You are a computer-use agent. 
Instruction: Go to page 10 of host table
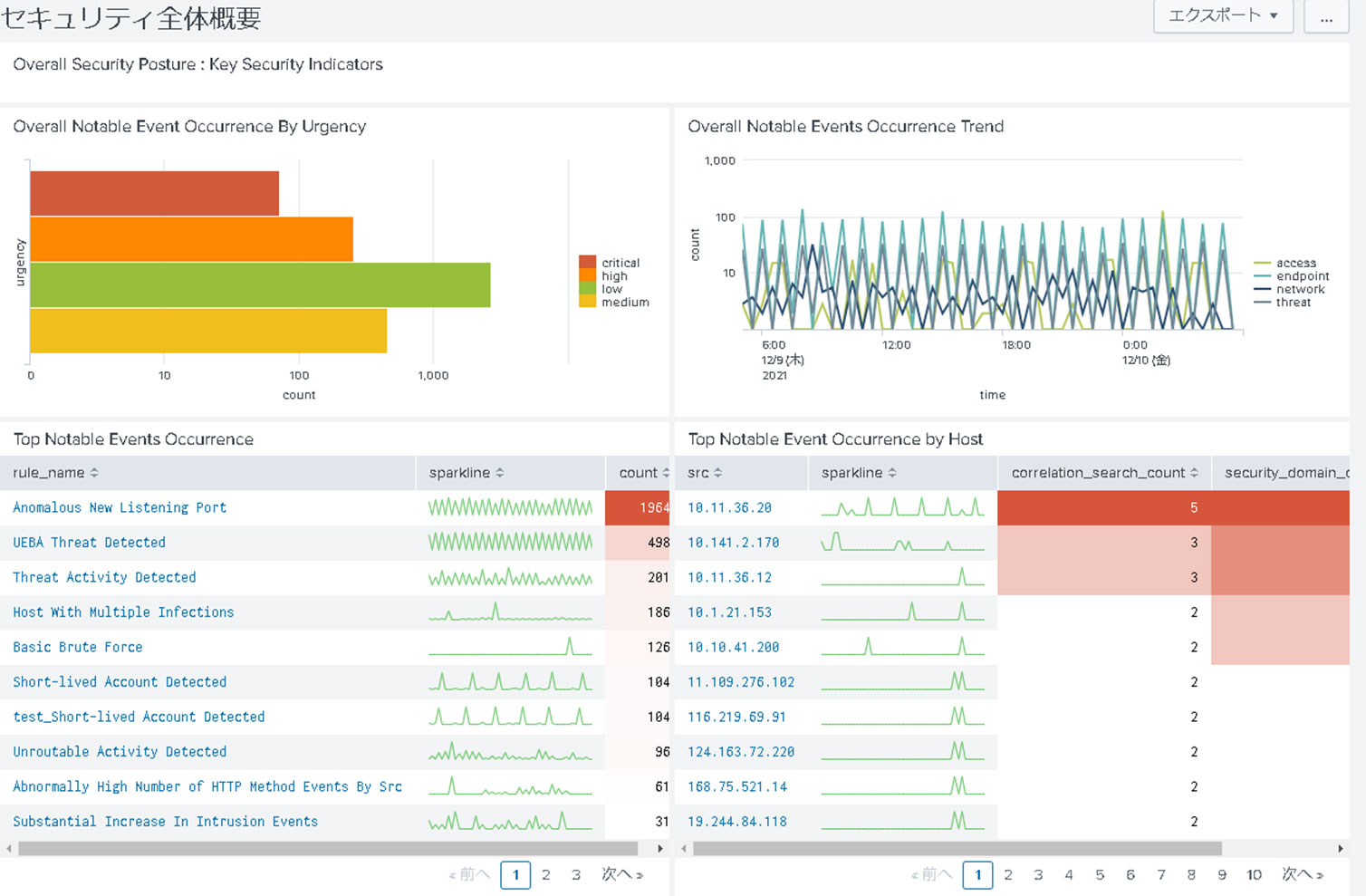coord(1254,875)
